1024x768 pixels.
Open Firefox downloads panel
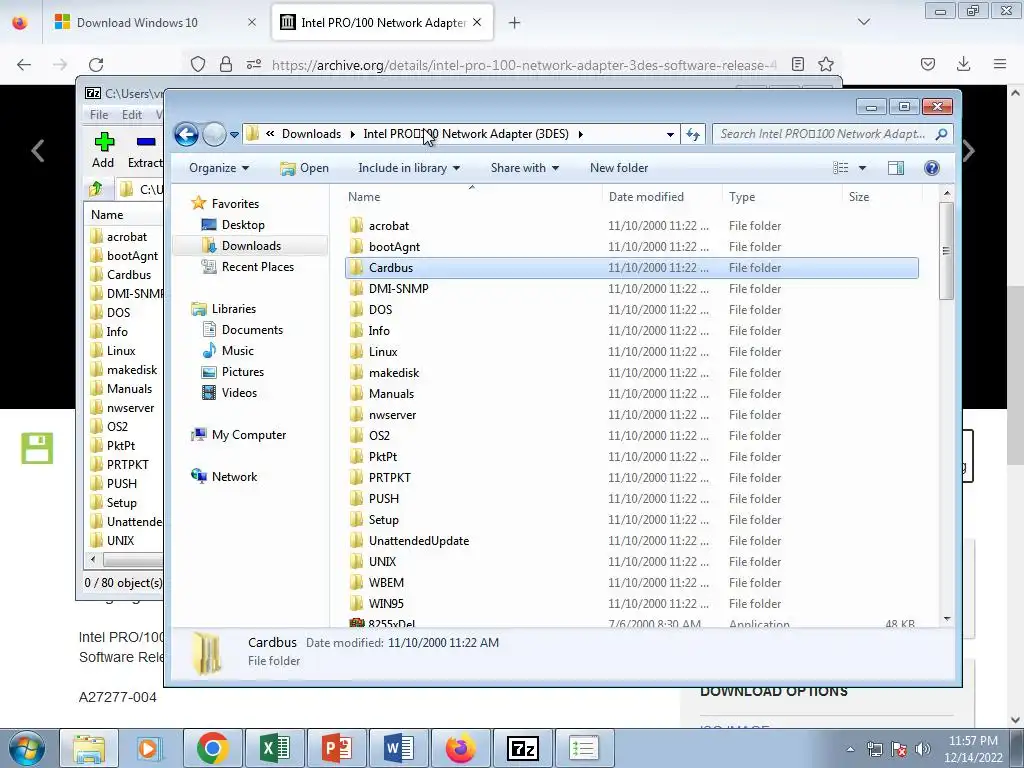tap(963, 64)
